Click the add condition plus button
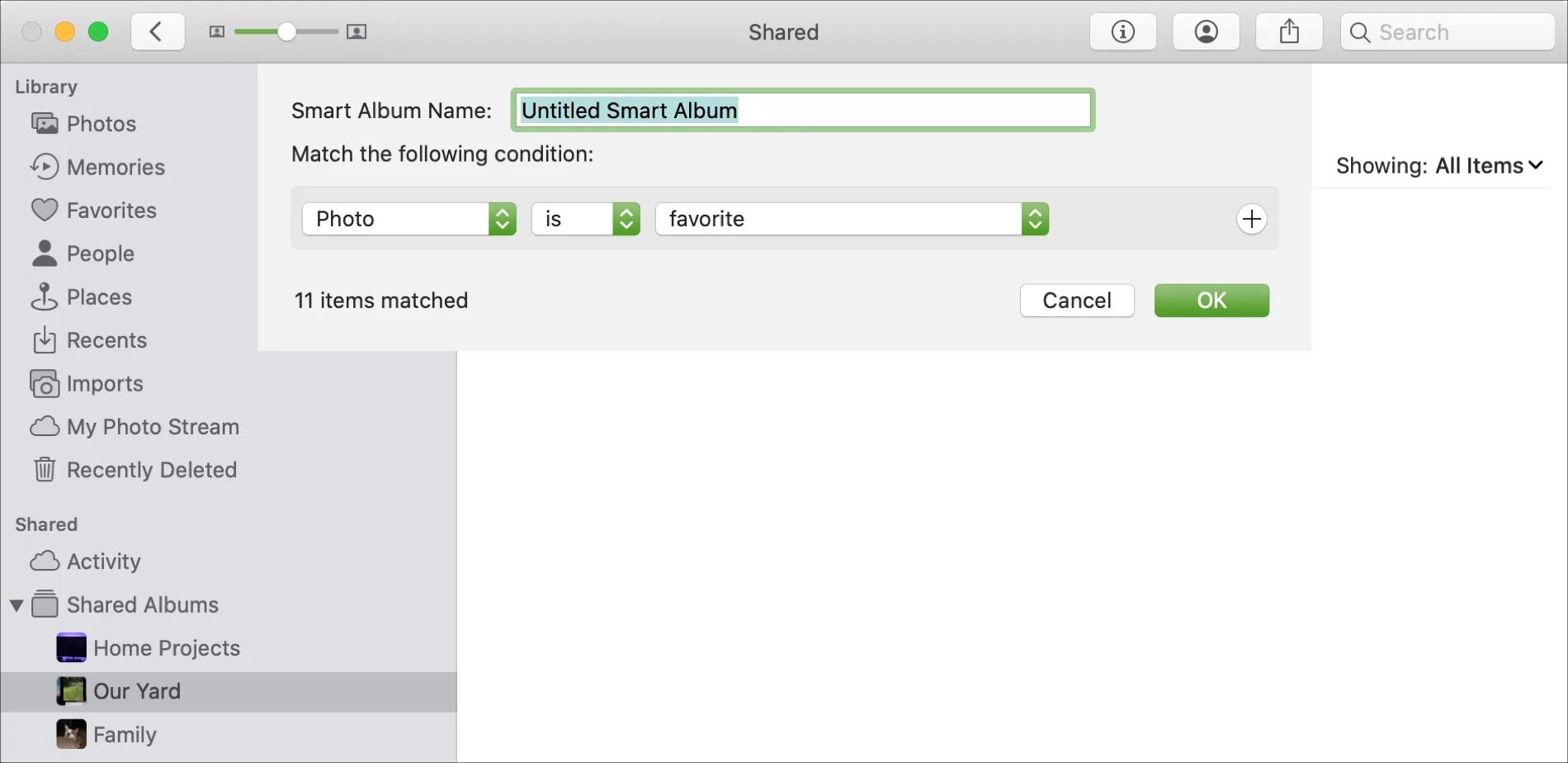This screenshot has height=763, width=1568. click(1251, 219)
